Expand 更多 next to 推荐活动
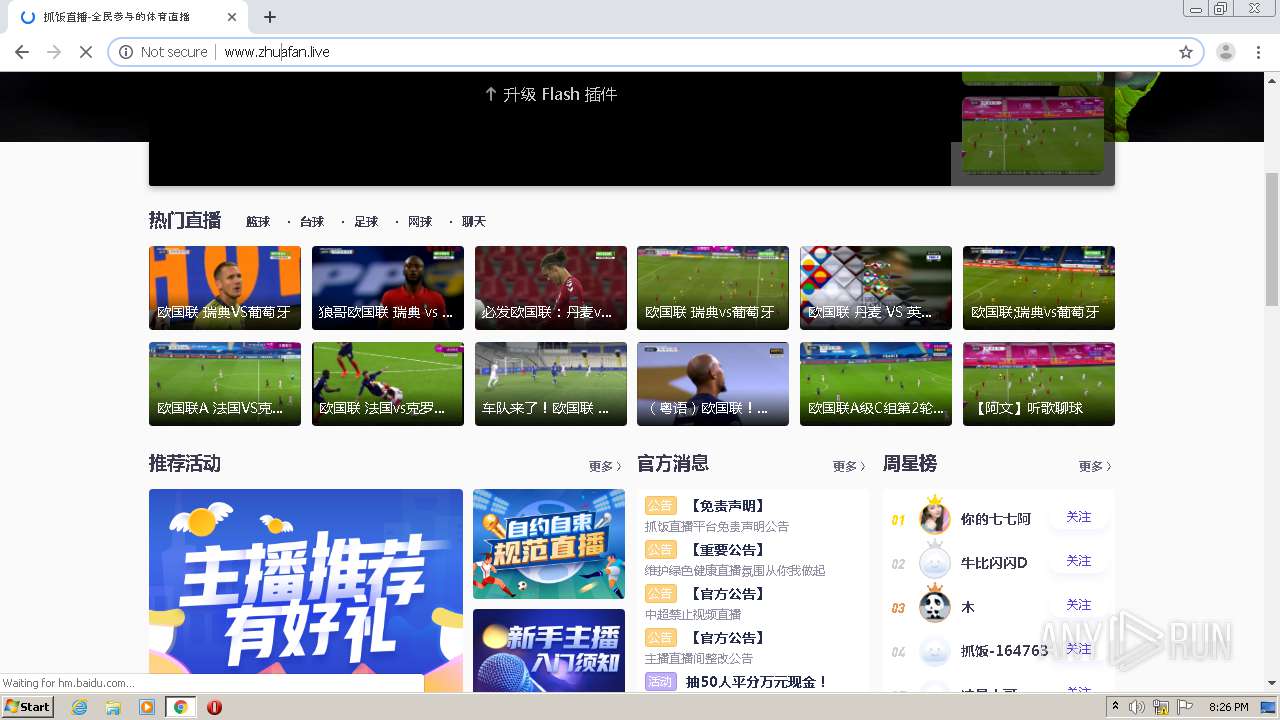Screen dimensions: 1280x720 (605, 466)
